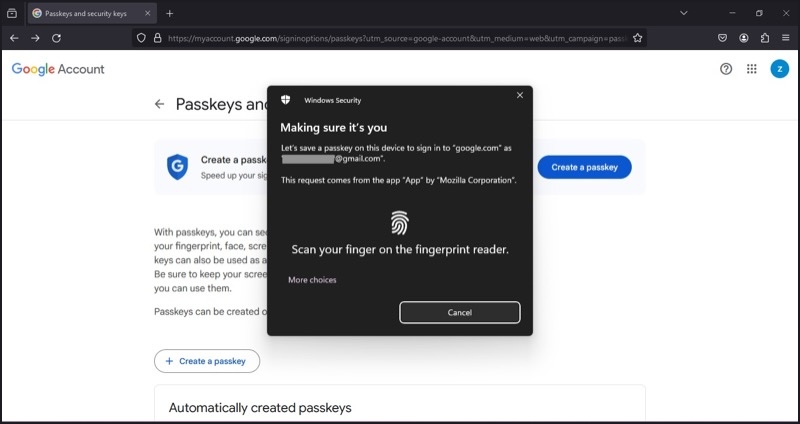Screen dimensions: 800x424
Task: Go back with the Passkeys page arrow
Action: [x=160, y=104]
